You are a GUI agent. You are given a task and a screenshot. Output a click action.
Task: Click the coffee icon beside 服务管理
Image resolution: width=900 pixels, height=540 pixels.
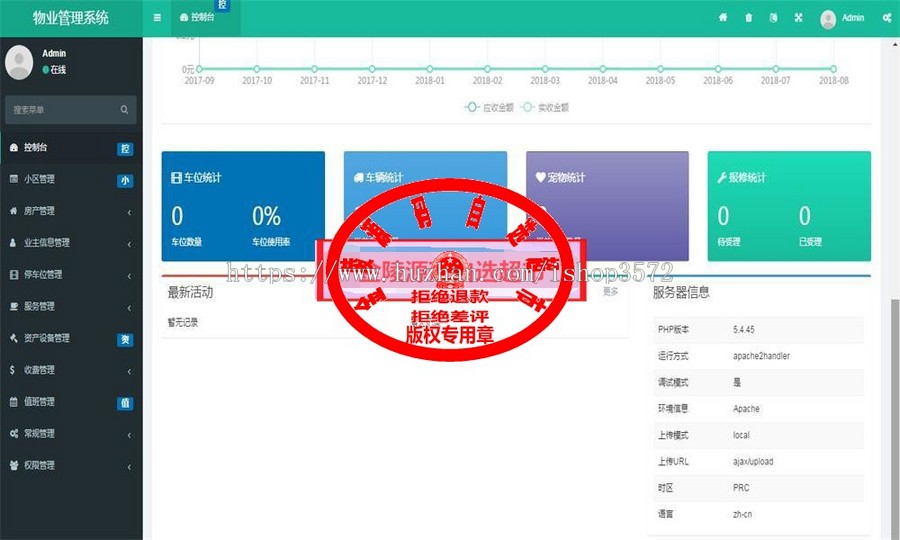pos(14,306)
